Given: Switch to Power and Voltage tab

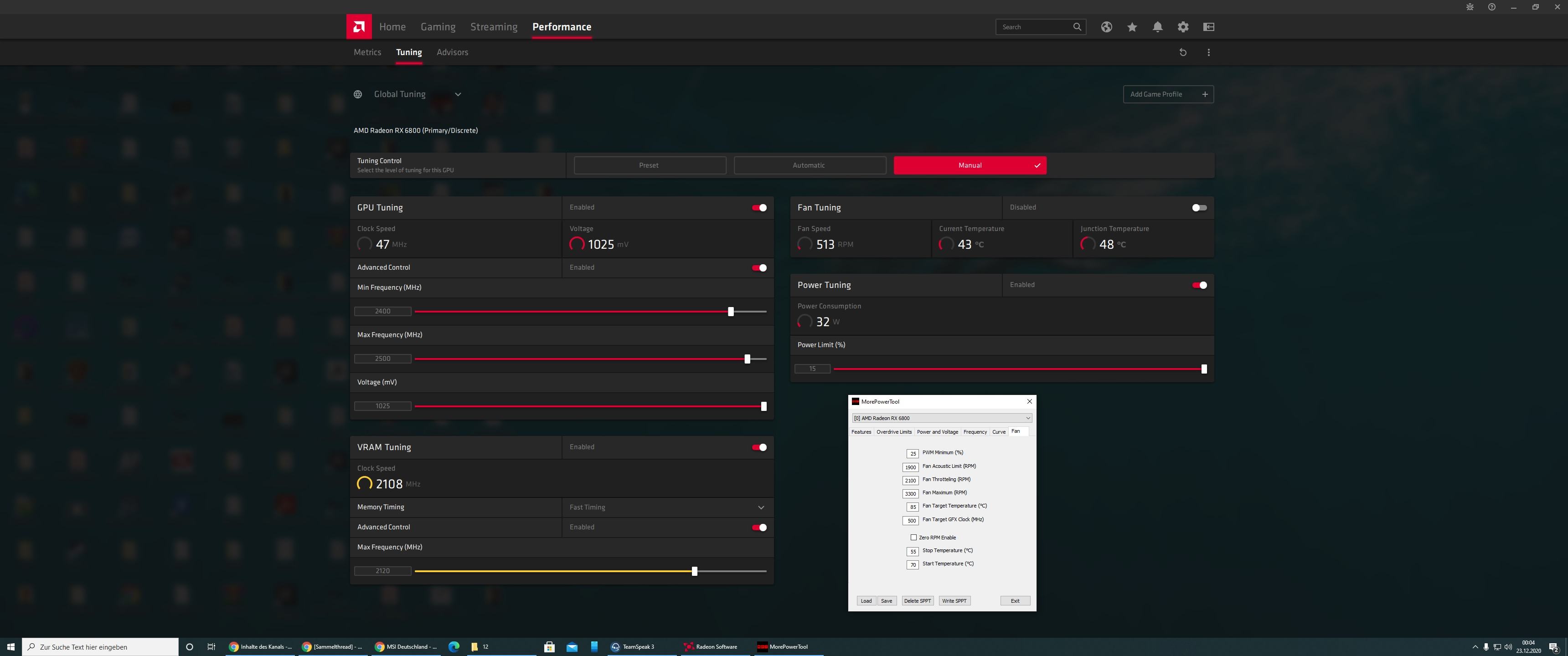Looking at the screenshot, I should pyautogui.click(x=938, y=431).
